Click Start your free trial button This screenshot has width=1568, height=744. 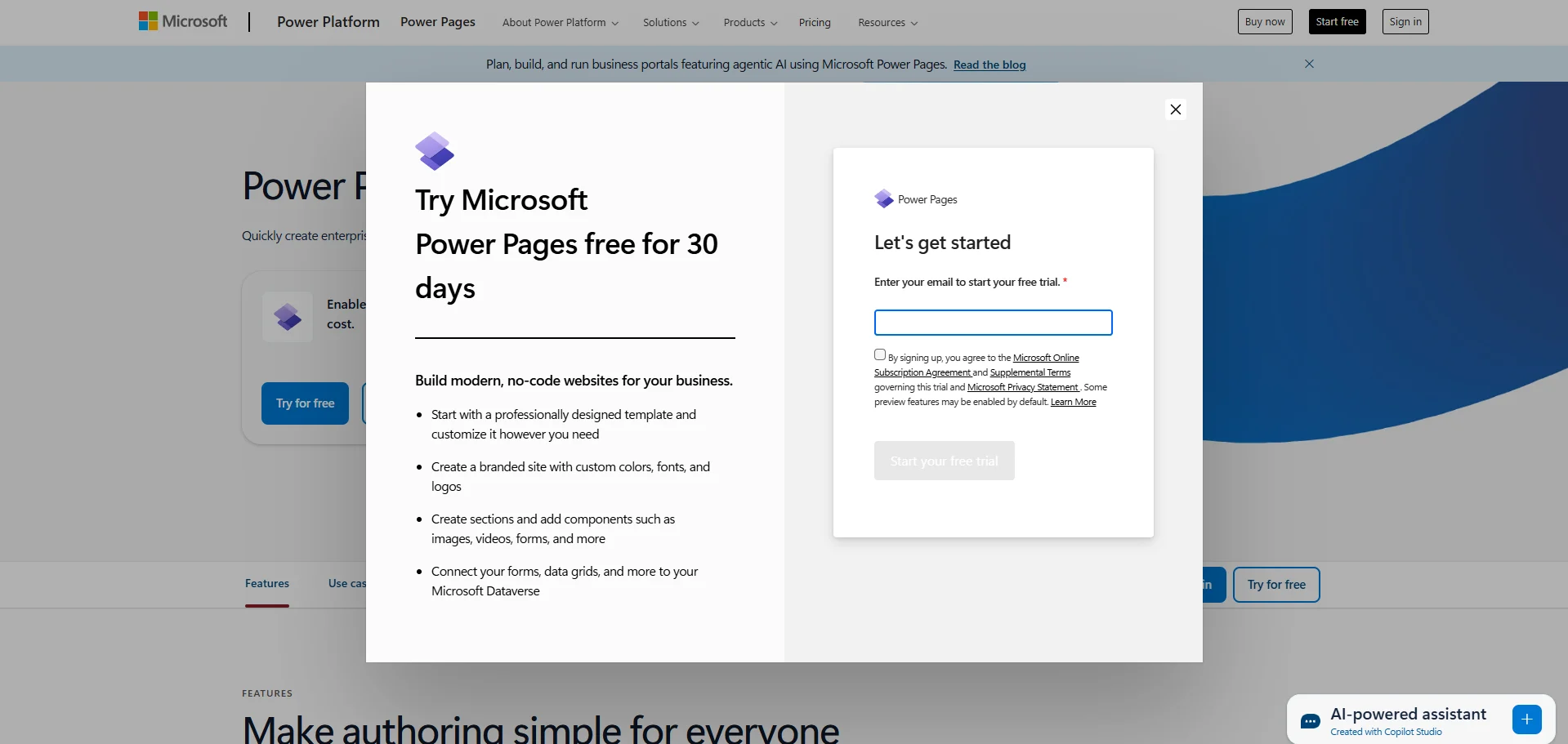(944, 461)
